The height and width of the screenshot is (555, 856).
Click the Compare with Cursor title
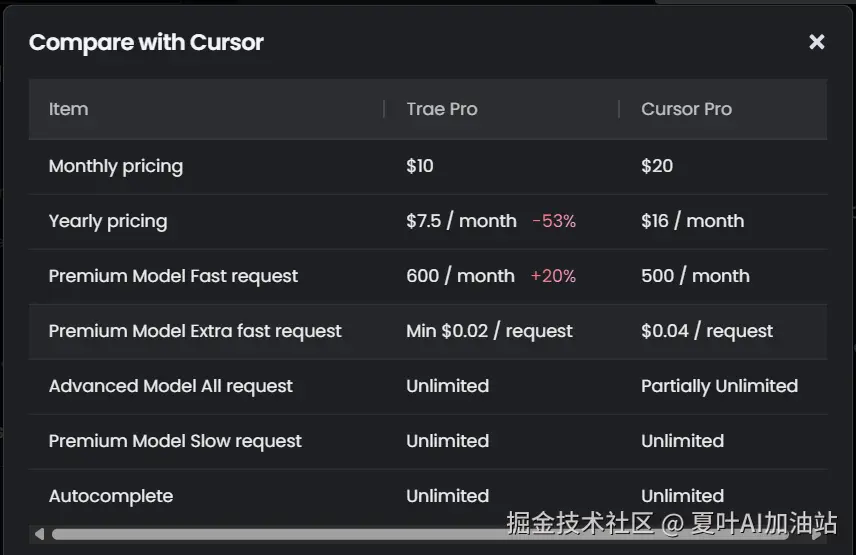tap(146, 42)
